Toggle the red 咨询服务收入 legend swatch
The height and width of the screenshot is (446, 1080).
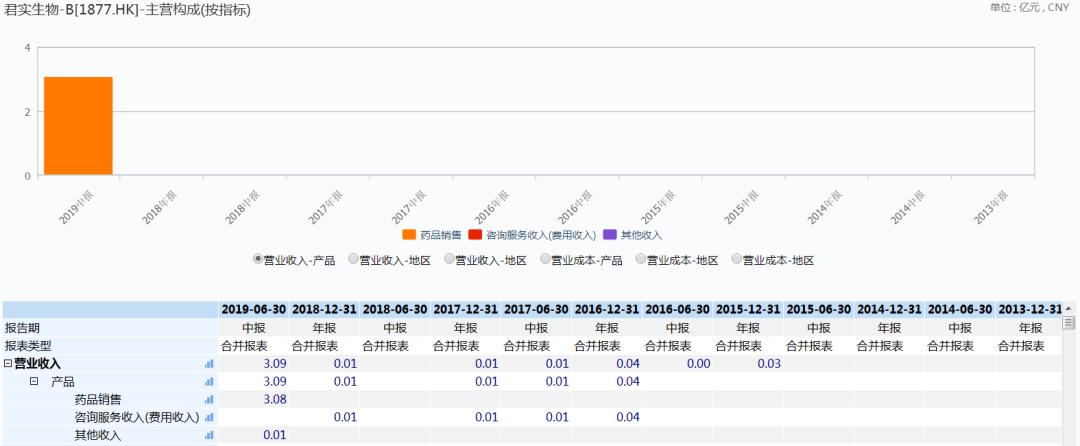coord(475,235)
